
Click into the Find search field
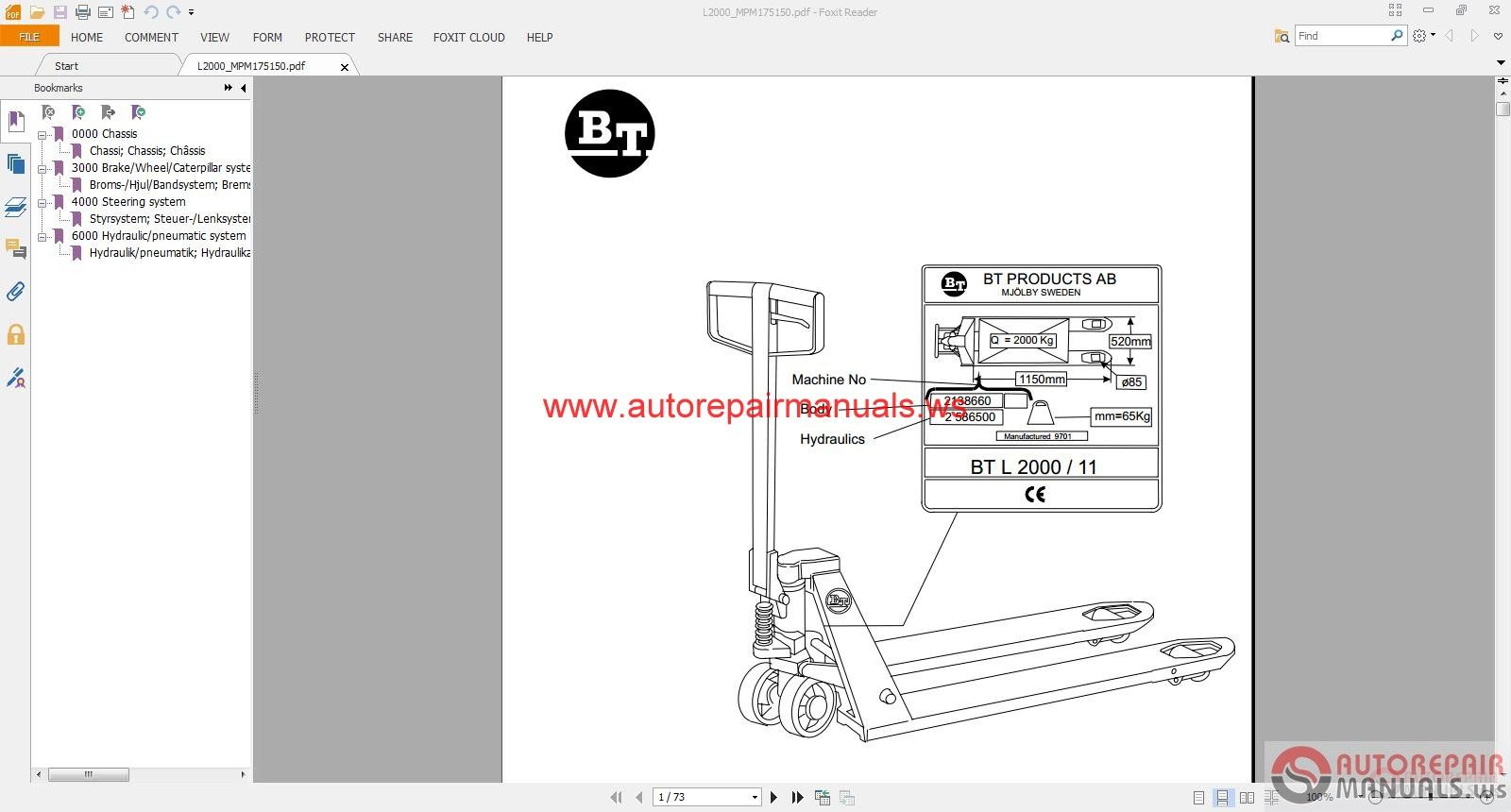[1341, 36]
